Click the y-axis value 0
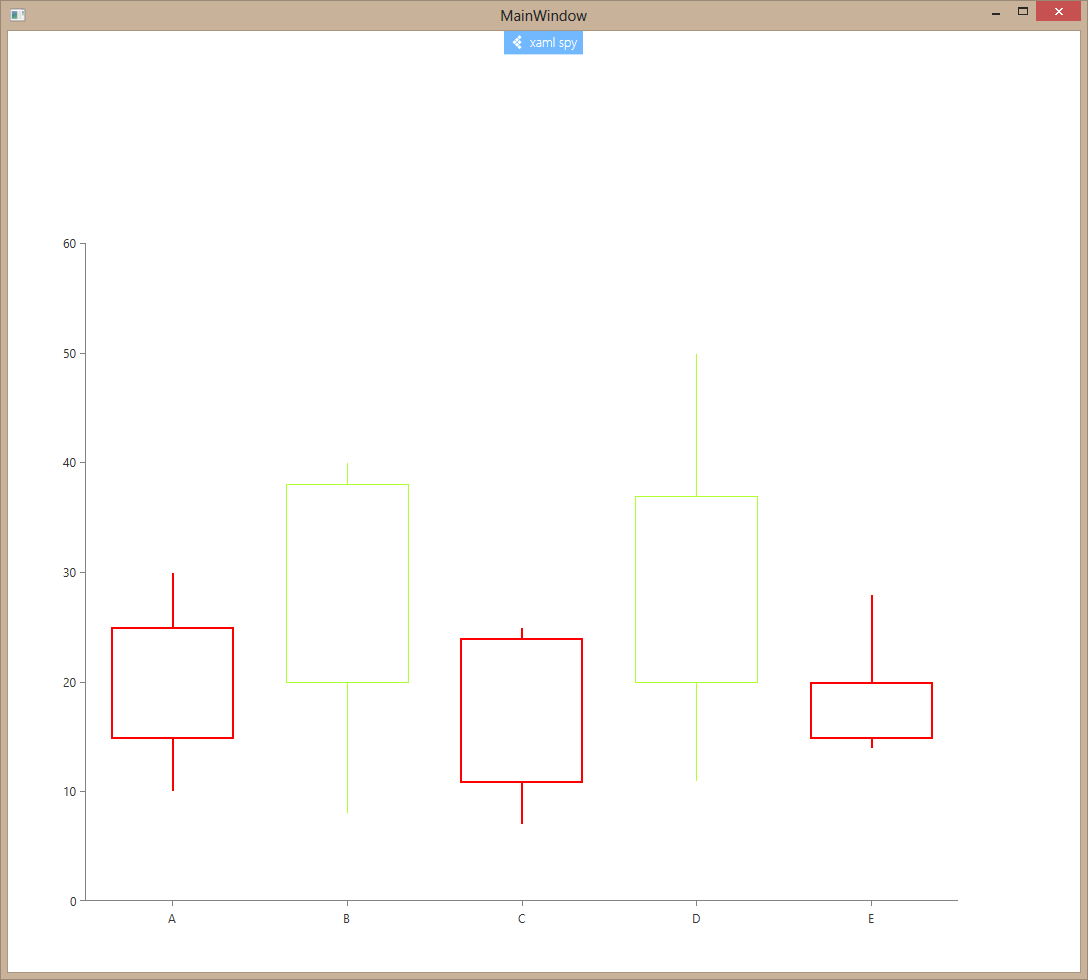1088x980 pixels. pos(73,902)
